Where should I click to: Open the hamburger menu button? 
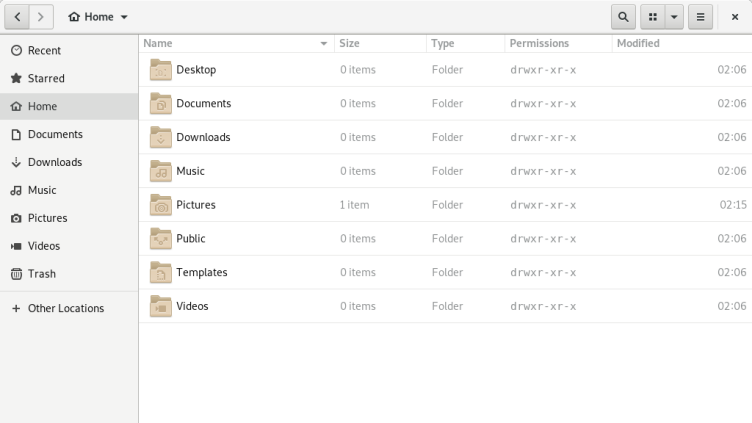coord(700,17)
